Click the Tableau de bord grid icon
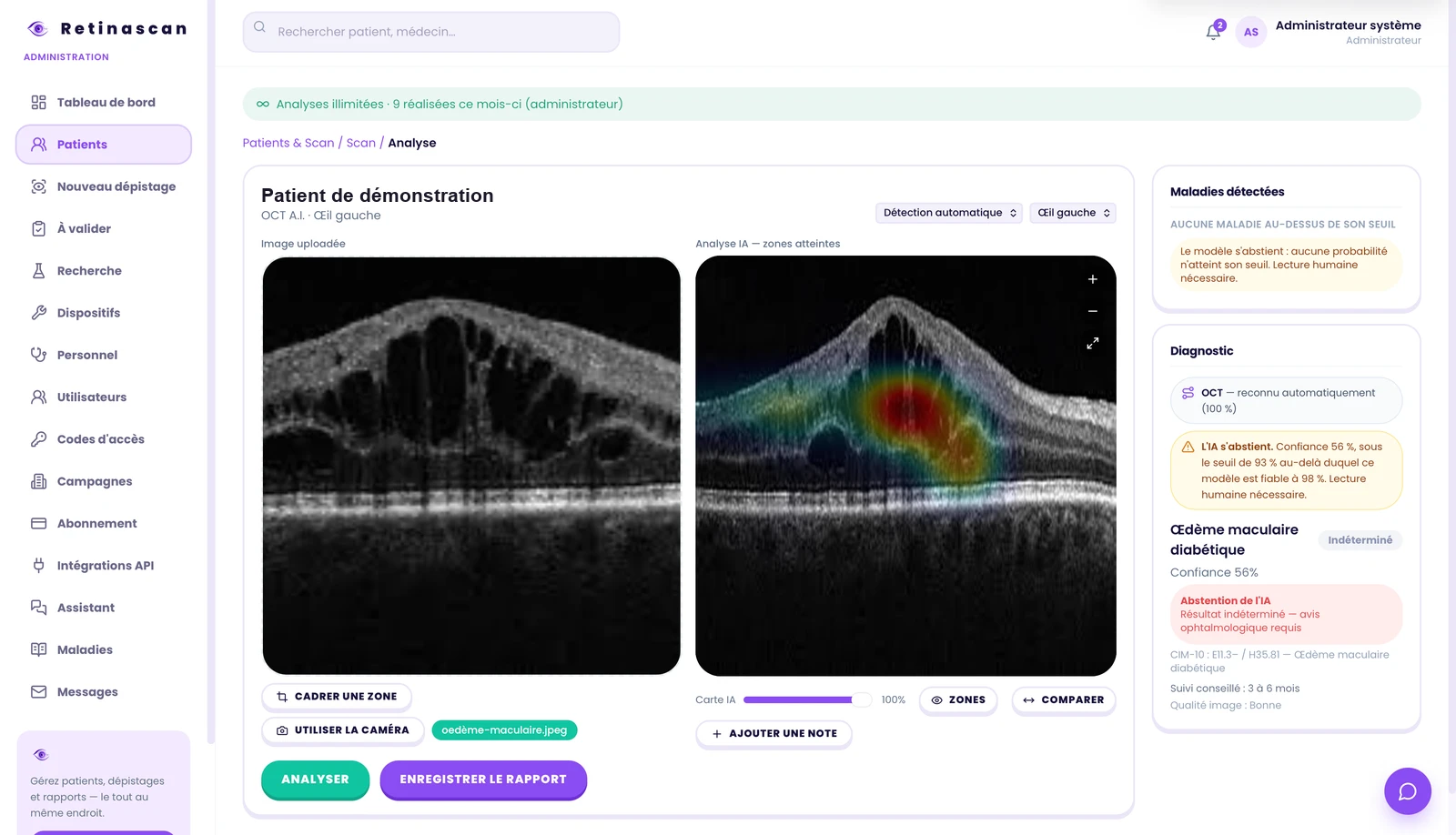 38,102
